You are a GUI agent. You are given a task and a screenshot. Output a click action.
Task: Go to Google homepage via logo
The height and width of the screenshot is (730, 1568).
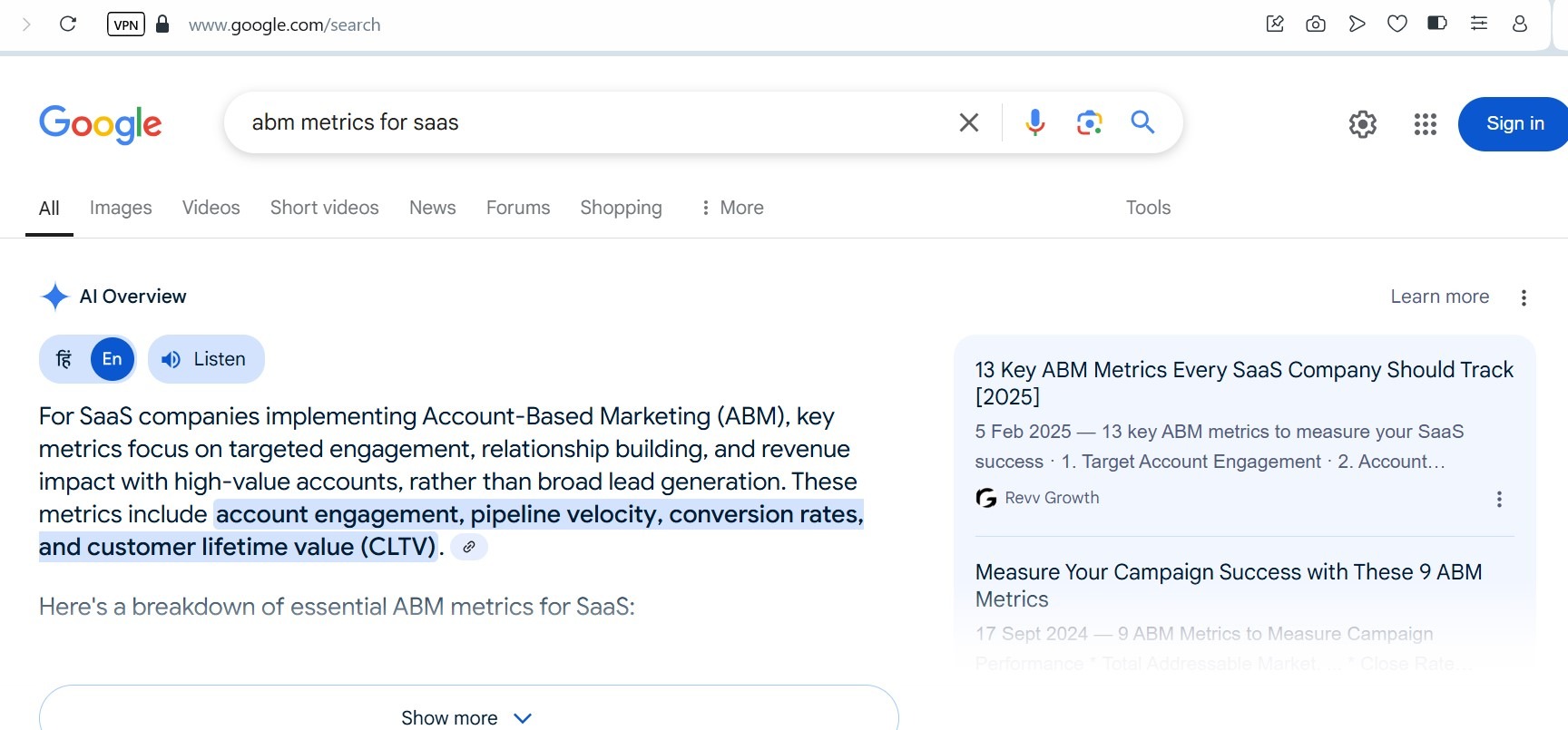tap(101, 124)
